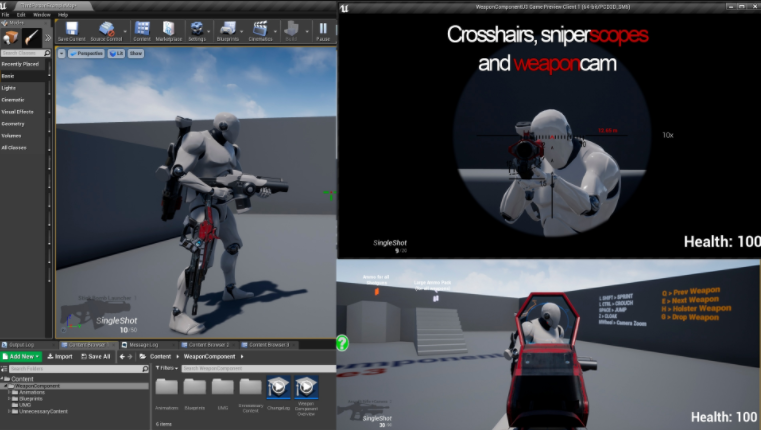Pause the running game simulation
This screenshot has height=430, width=761.
323,29
